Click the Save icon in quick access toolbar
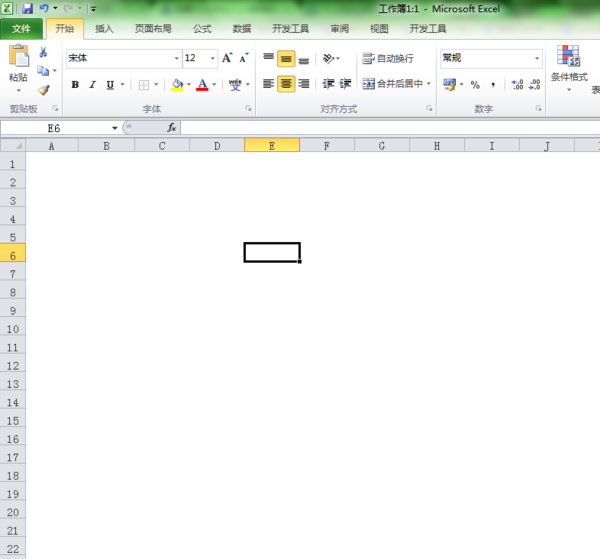Viewport: 600px width, 559px height. pyautogui.click(x=27, y=8)
